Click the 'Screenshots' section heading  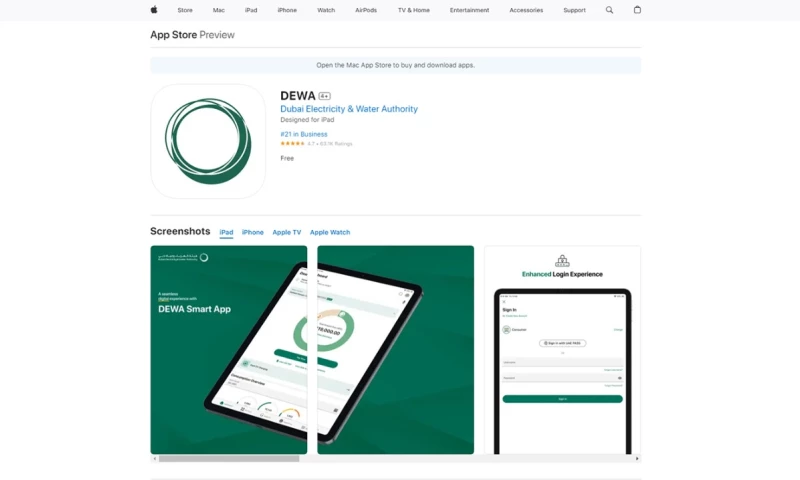180,231
